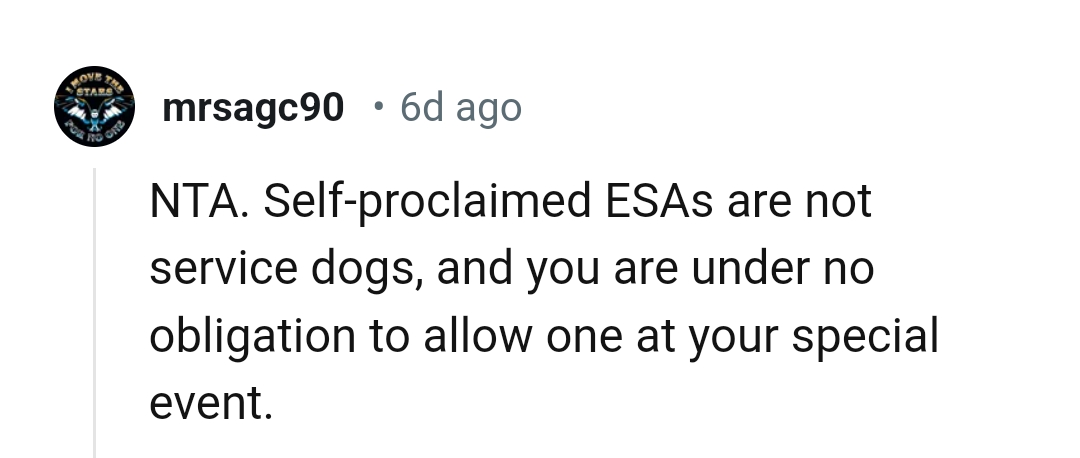This screenshot has height=458, width=1080.
Task: Click the word "obligation" in the comment
Action: tap(252, 337)
